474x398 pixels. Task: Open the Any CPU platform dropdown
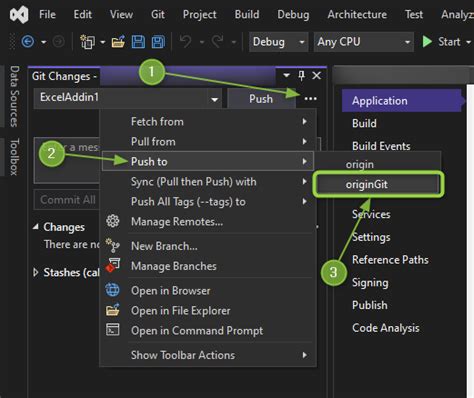coord(364,42)
